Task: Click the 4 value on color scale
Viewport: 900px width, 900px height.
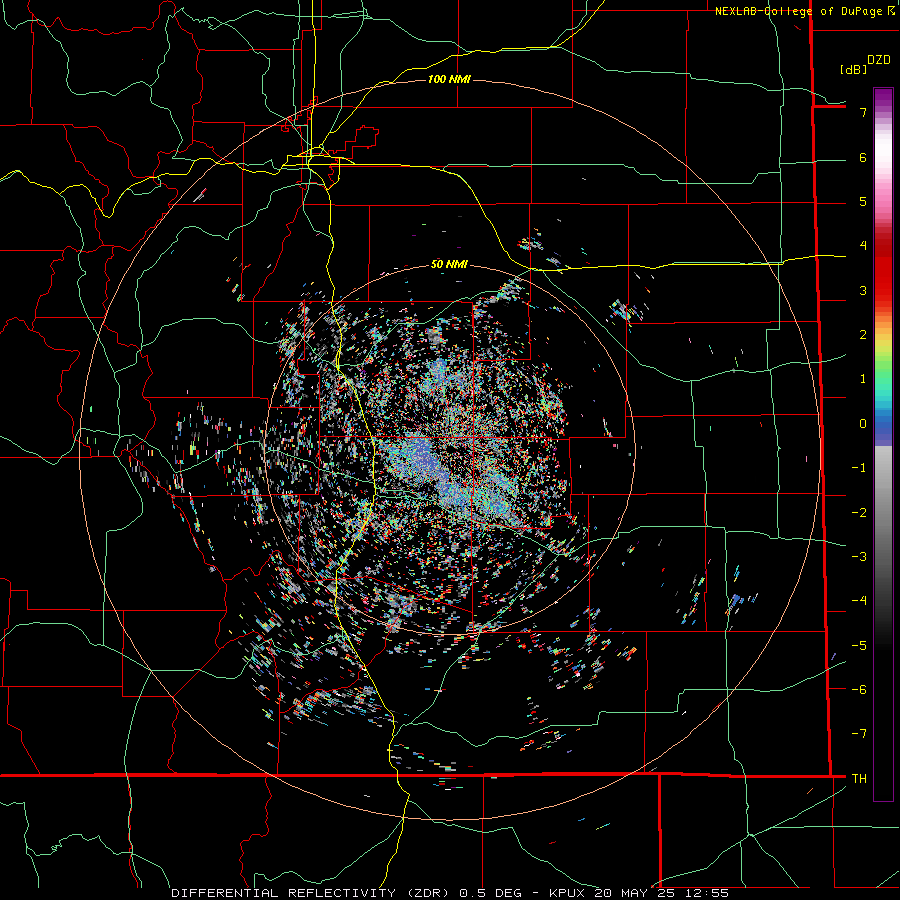Action: click(863, 246)
